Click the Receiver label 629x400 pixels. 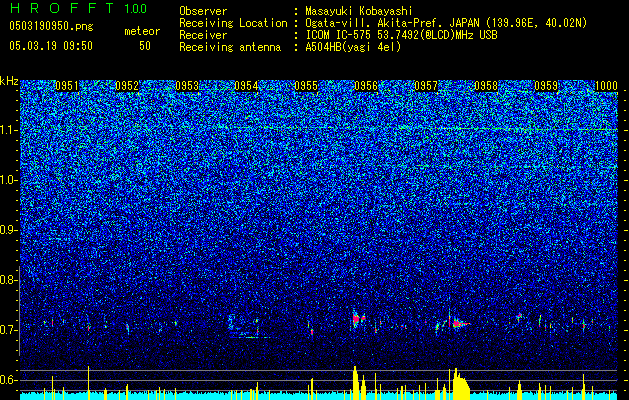(x=203, y=35)
